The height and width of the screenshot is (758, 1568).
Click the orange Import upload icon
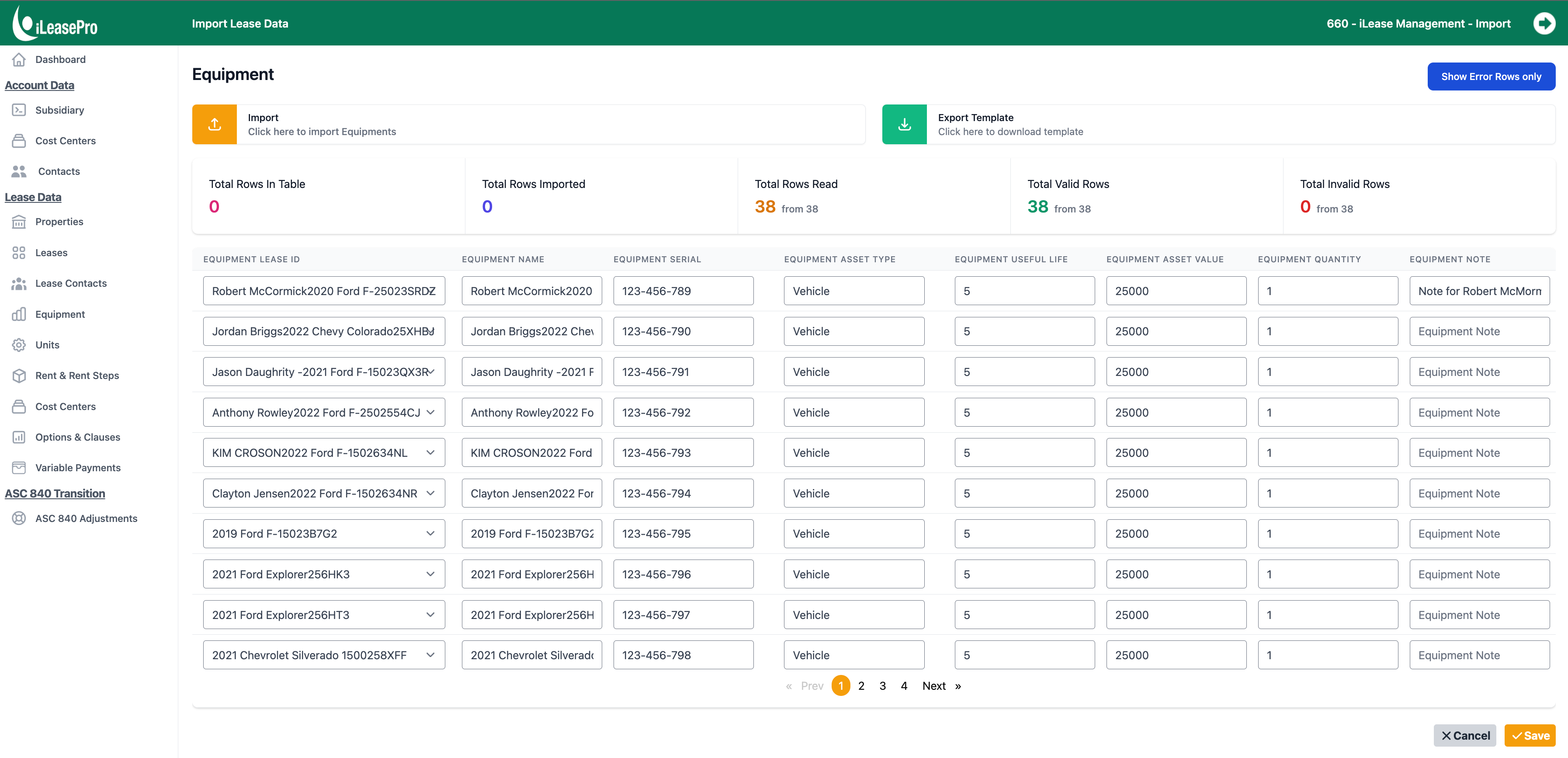(x=214, y=124)
